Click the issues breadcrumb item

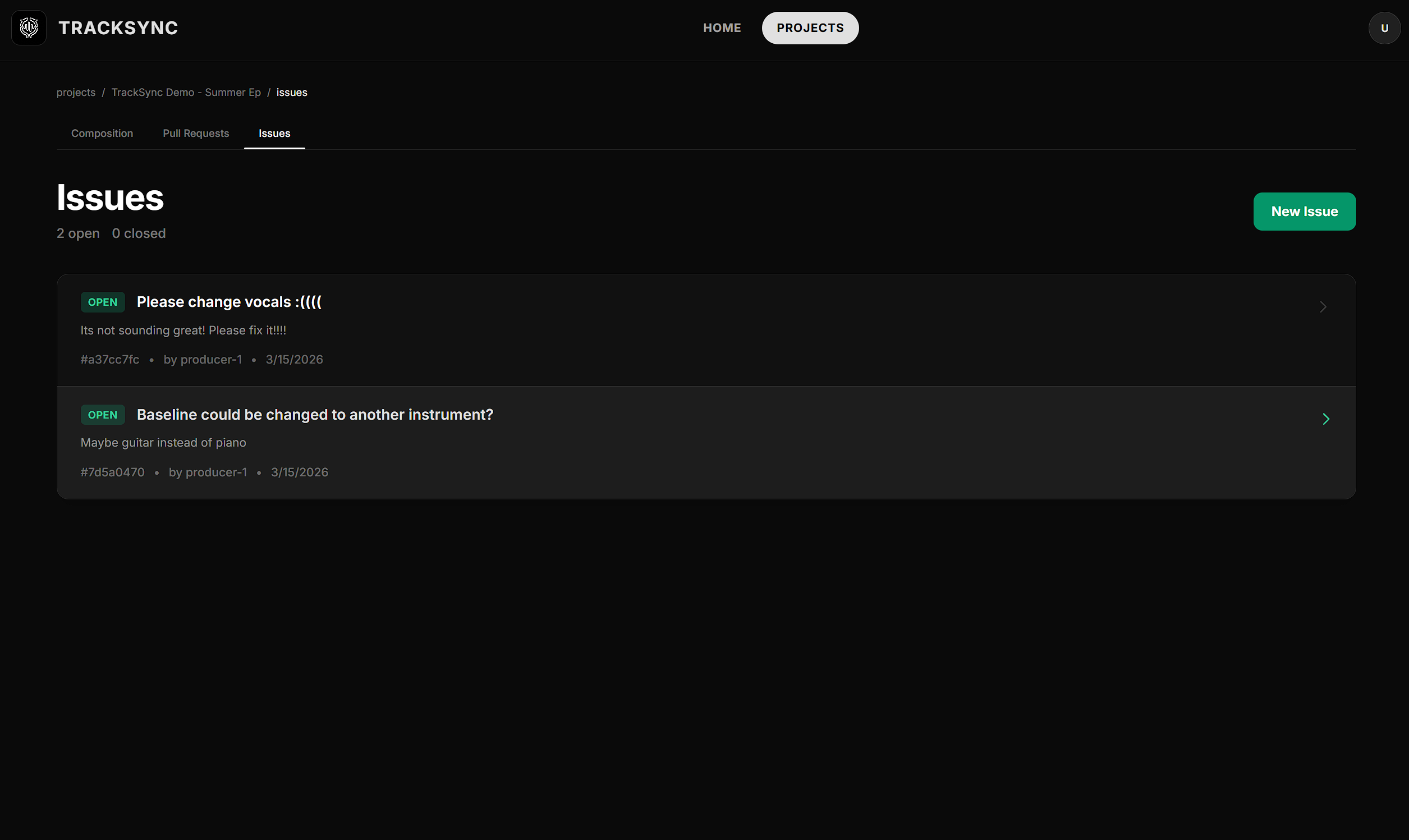click(x=291, y=92)
